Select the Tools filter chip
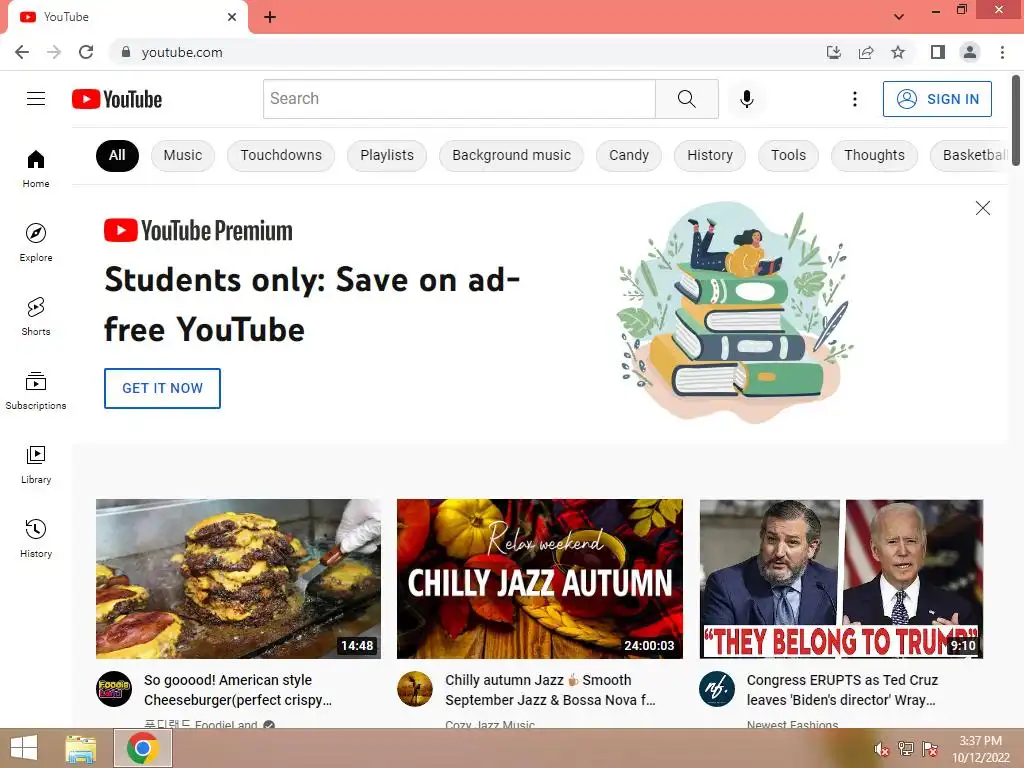The height and width of the screenshot is (768, 1024). (788, 155)
